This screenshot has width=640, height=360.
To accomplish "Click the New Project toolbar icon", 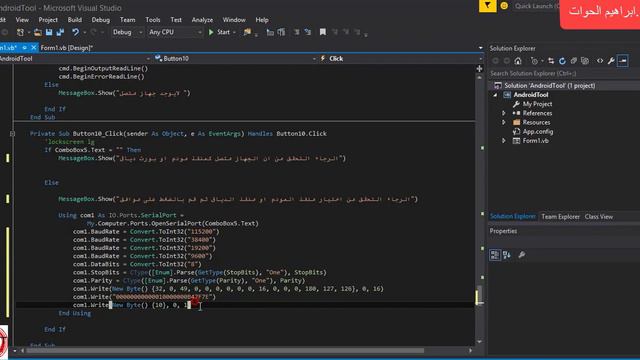I will (20, 32).
